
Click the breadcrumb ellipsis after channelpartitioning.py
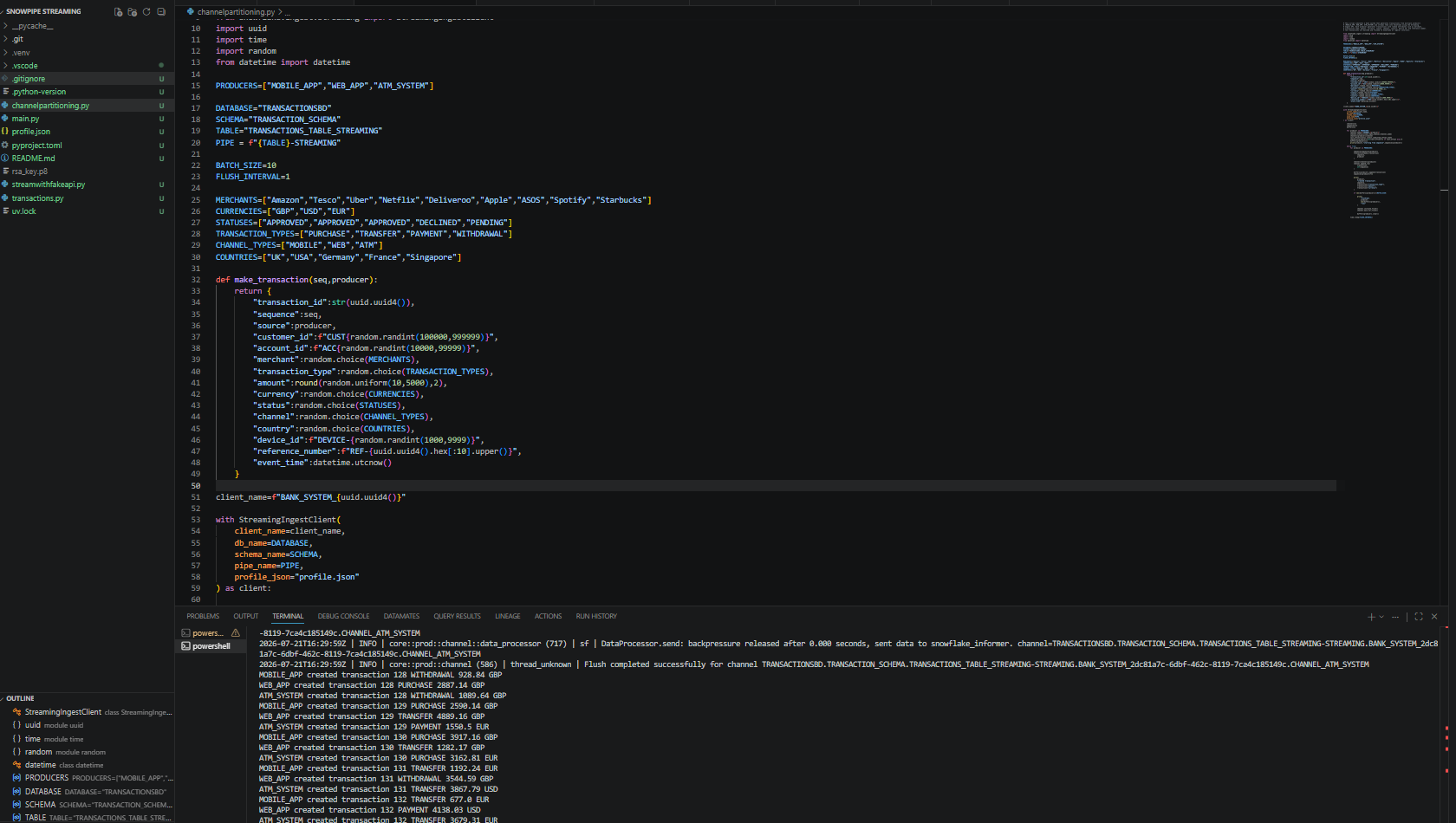point(288,12)
